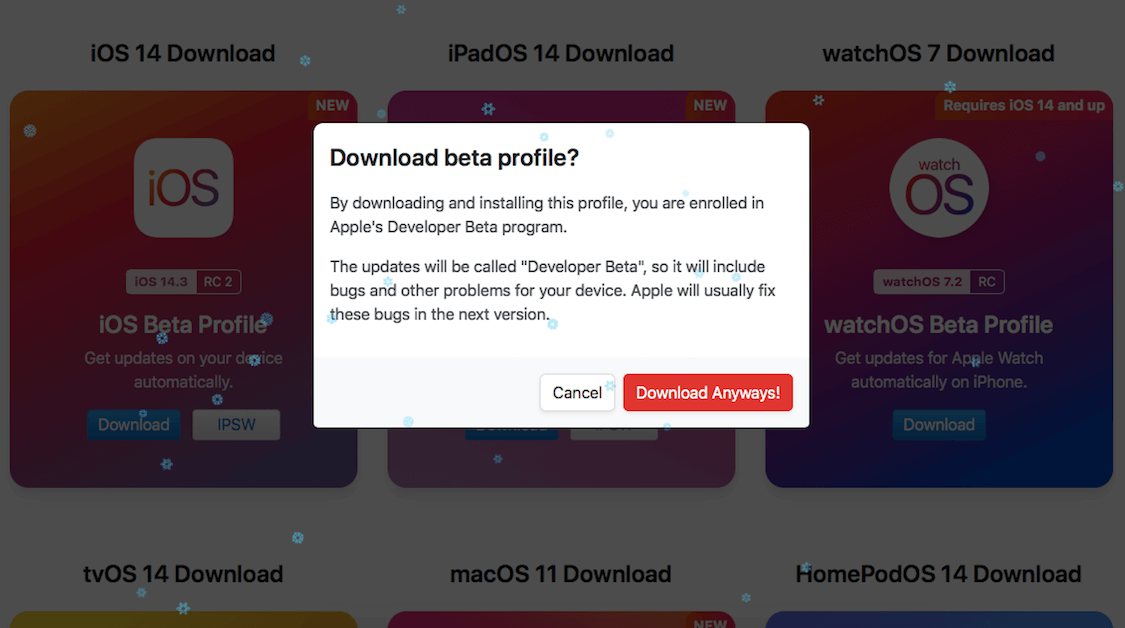
Task: Click the iOS logo icon
Action: click(x=183, y=188)
